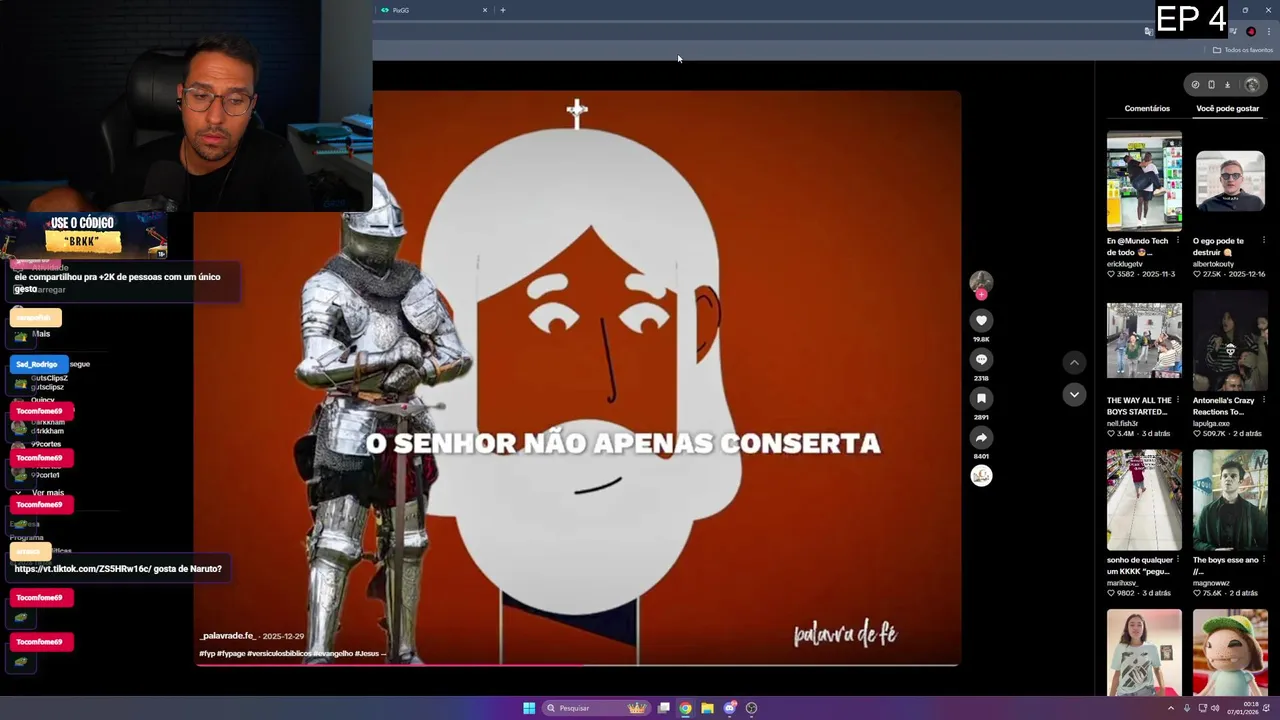The height and width of the screenshot is (720, 1280).
Task: Open the volume icon in system tray
Action: click(1215, 708)
